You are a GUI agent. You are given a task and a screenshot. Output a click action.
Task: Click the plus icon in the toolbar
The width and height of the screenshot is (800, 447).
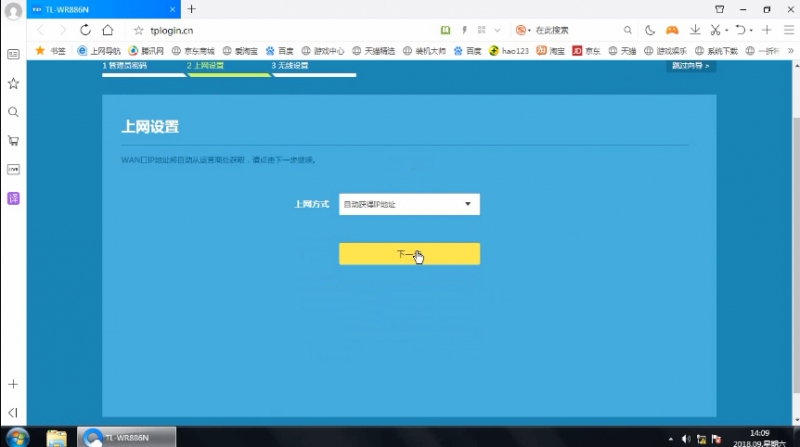tap(766, 30)
